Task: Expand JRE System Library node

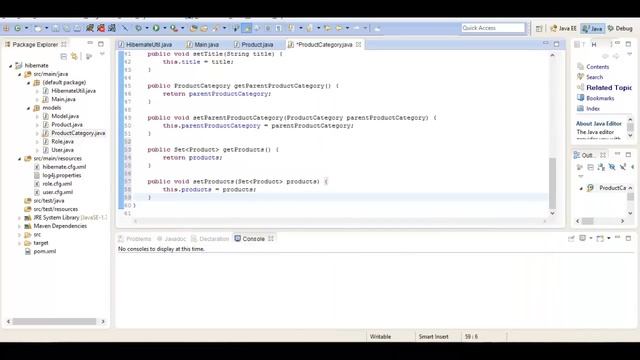Action: [20, 218]
